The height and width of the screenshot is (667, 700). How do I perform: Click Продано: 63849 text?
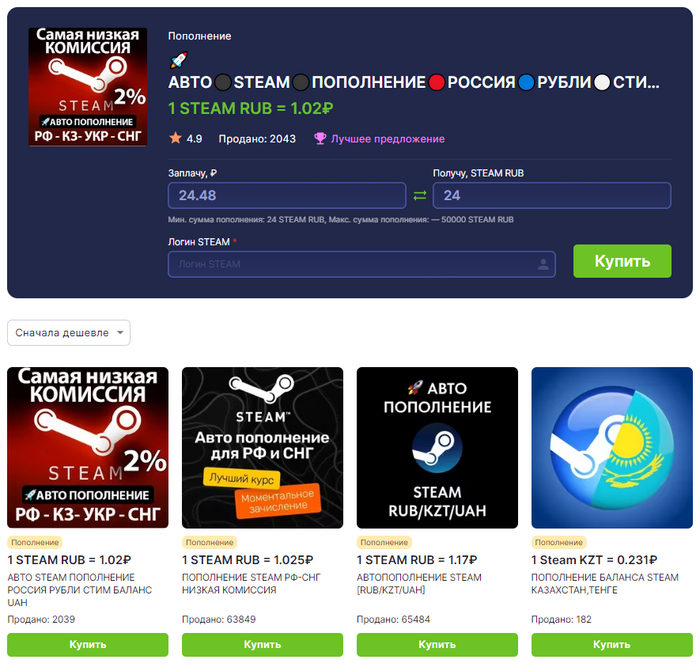[219, 619]
